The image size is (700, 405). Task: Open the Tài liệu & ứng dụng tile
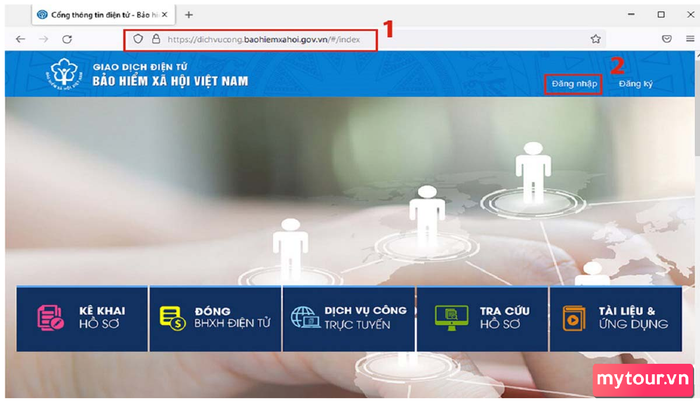(x=616, y=319)
